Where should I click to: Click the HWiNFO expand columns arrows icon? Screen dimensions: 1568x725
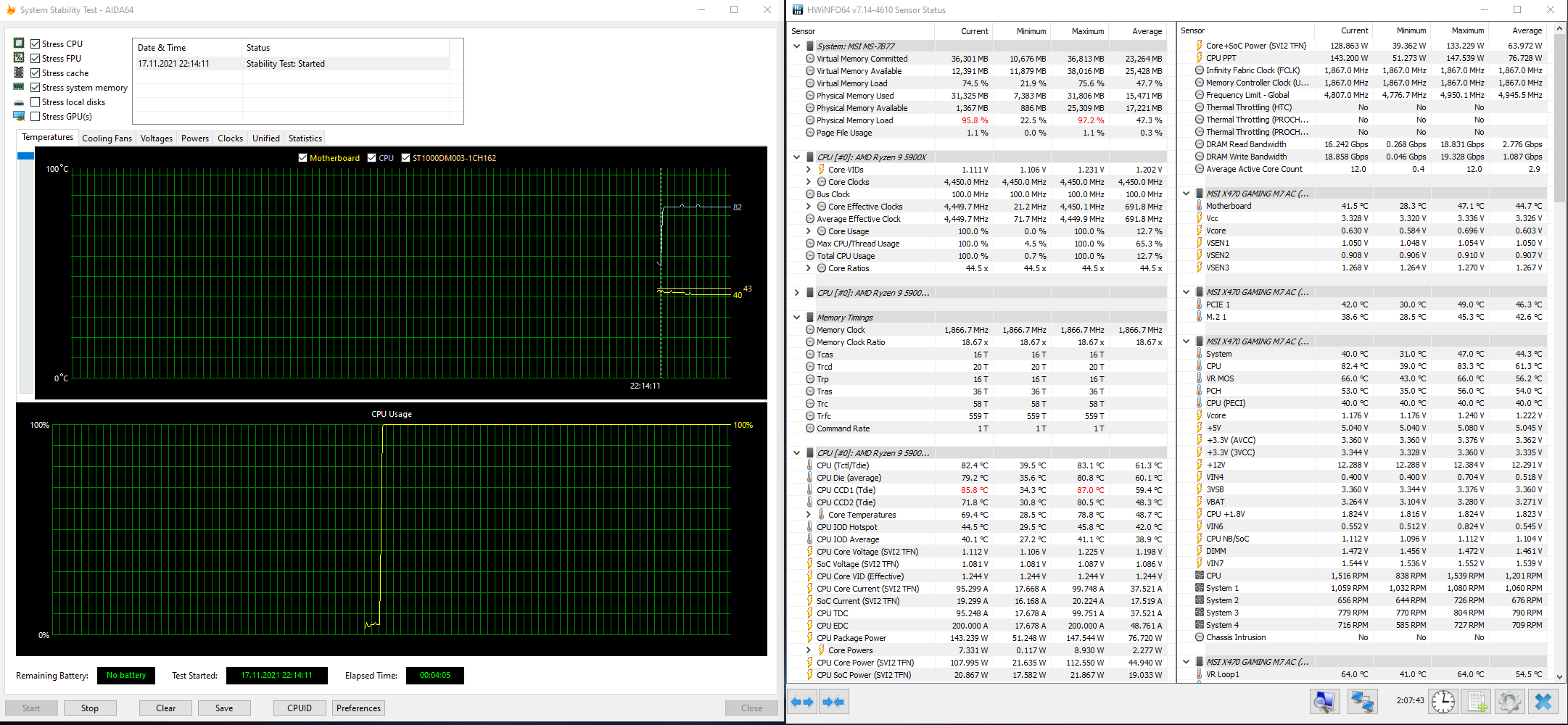802,702
